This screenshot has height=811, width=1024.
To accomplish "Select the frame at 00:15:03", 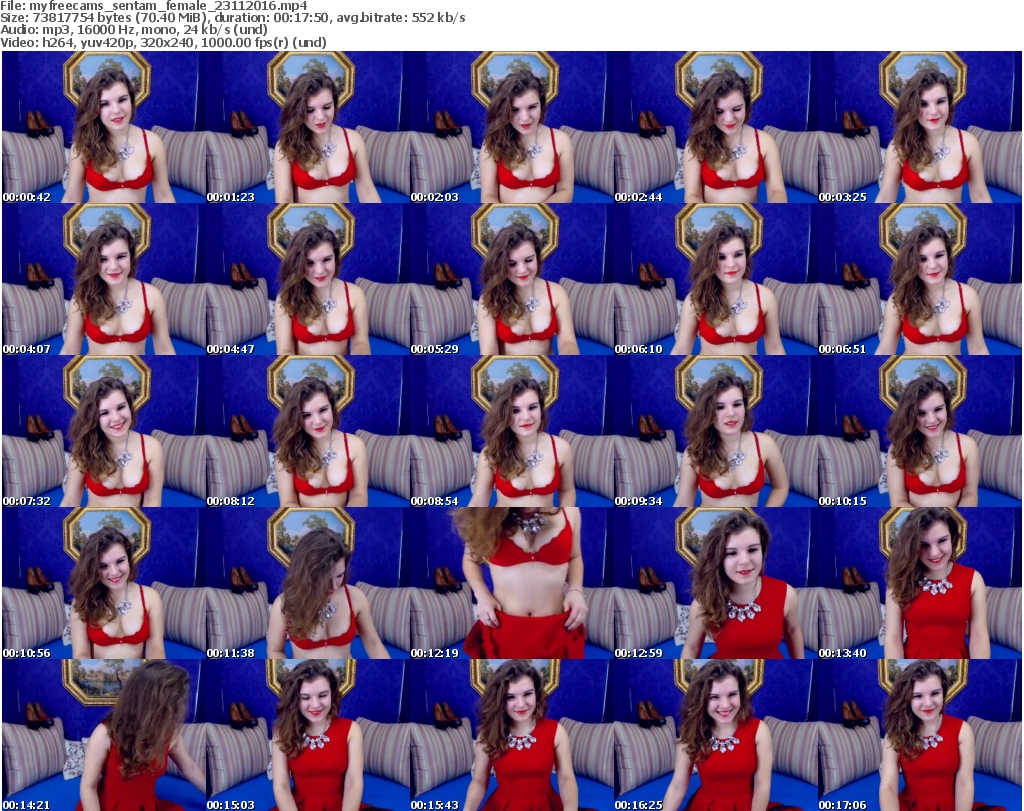I will pos(308,735).
